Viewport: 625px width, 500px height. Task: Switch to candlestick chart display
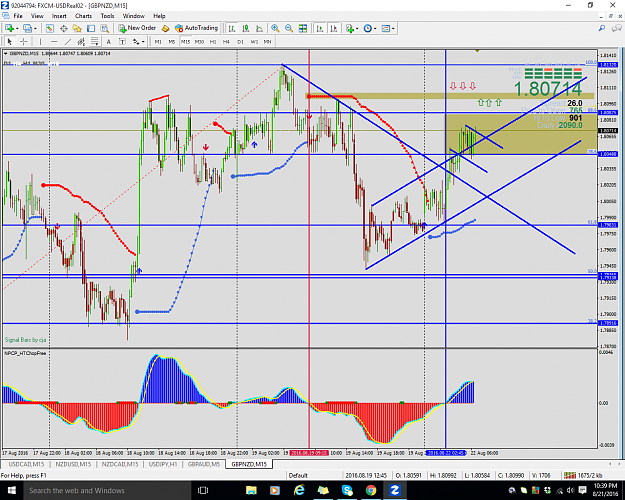click(246, 28)
